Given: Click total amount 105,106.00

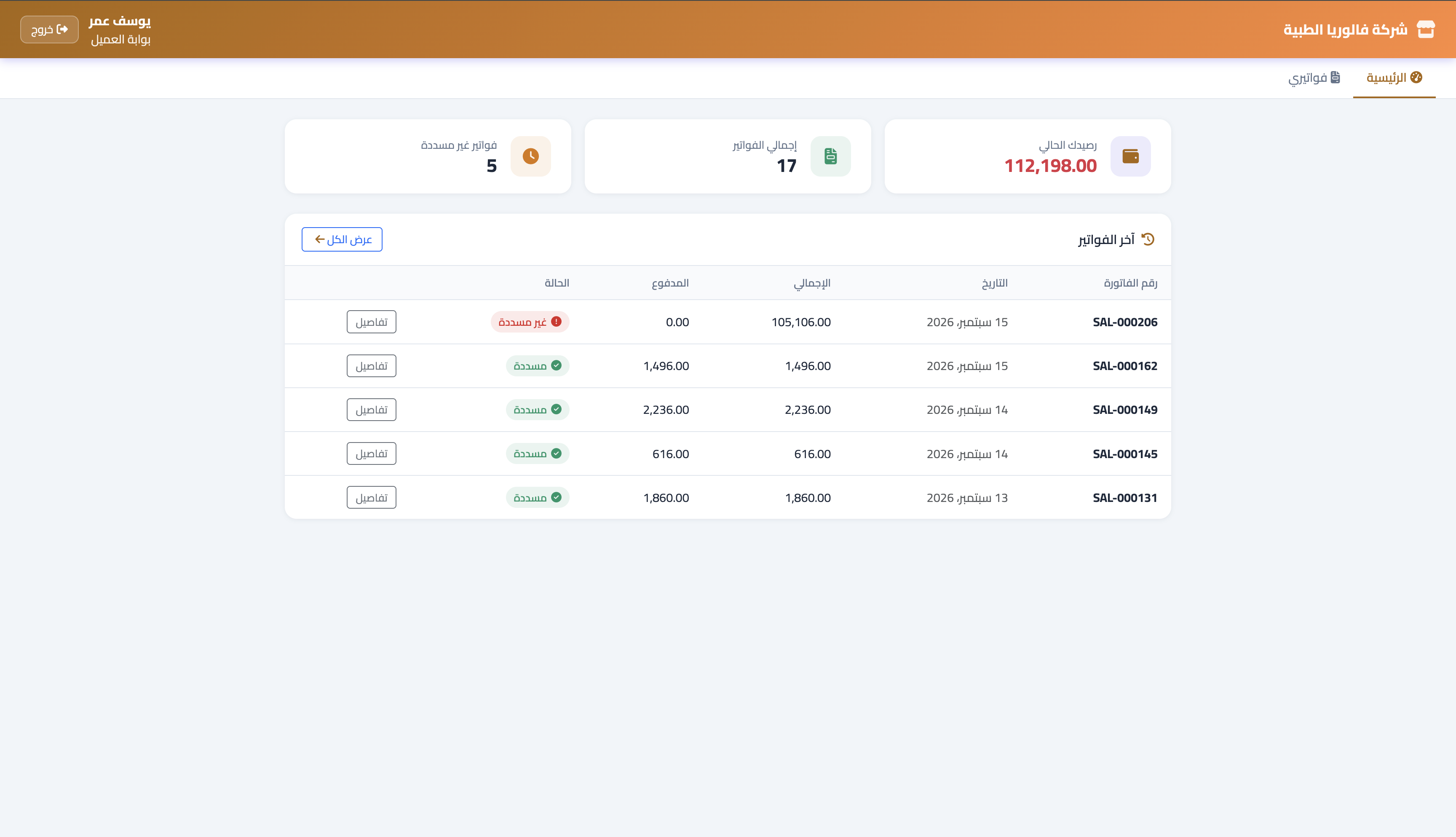Looking at the screenshot, I should (801, 322).
